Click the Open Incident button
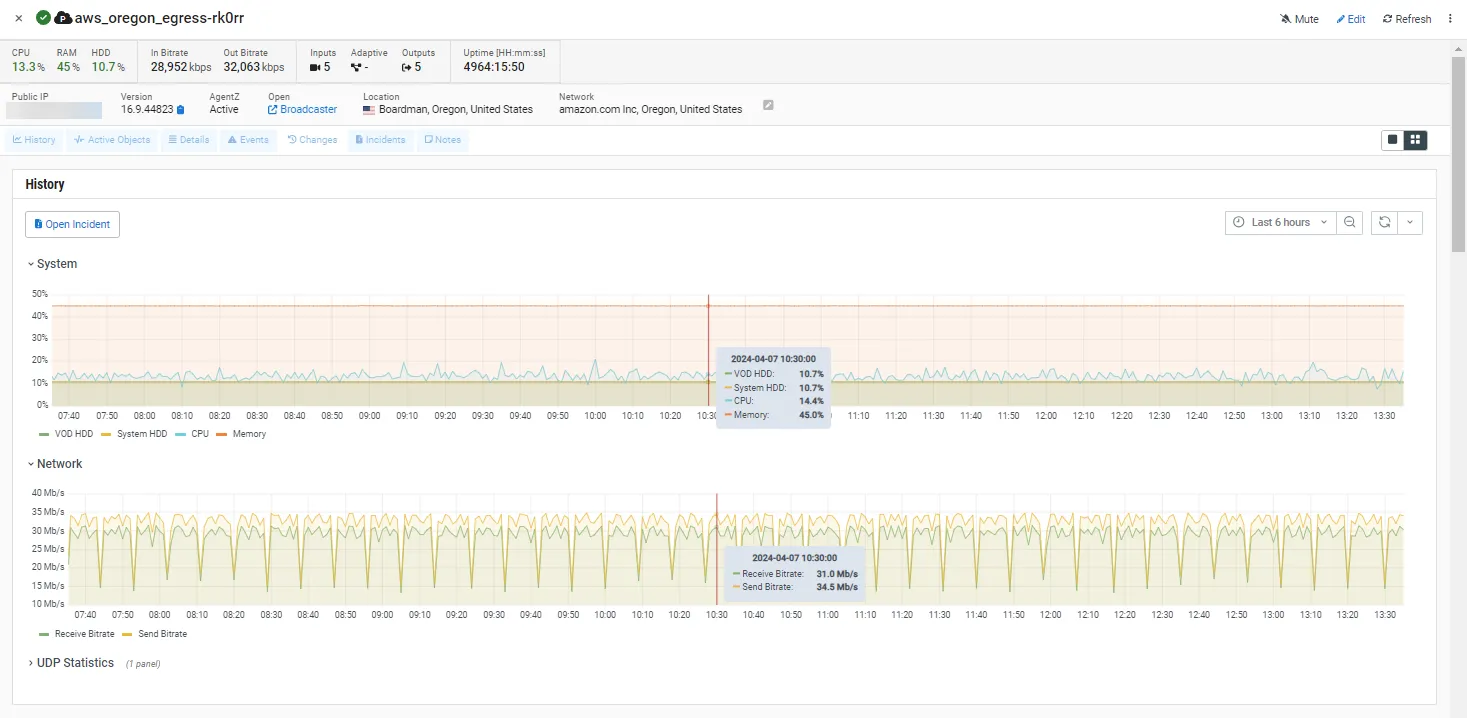The image size is (1467, 718). pyautogui.click(x=72, y=224)
